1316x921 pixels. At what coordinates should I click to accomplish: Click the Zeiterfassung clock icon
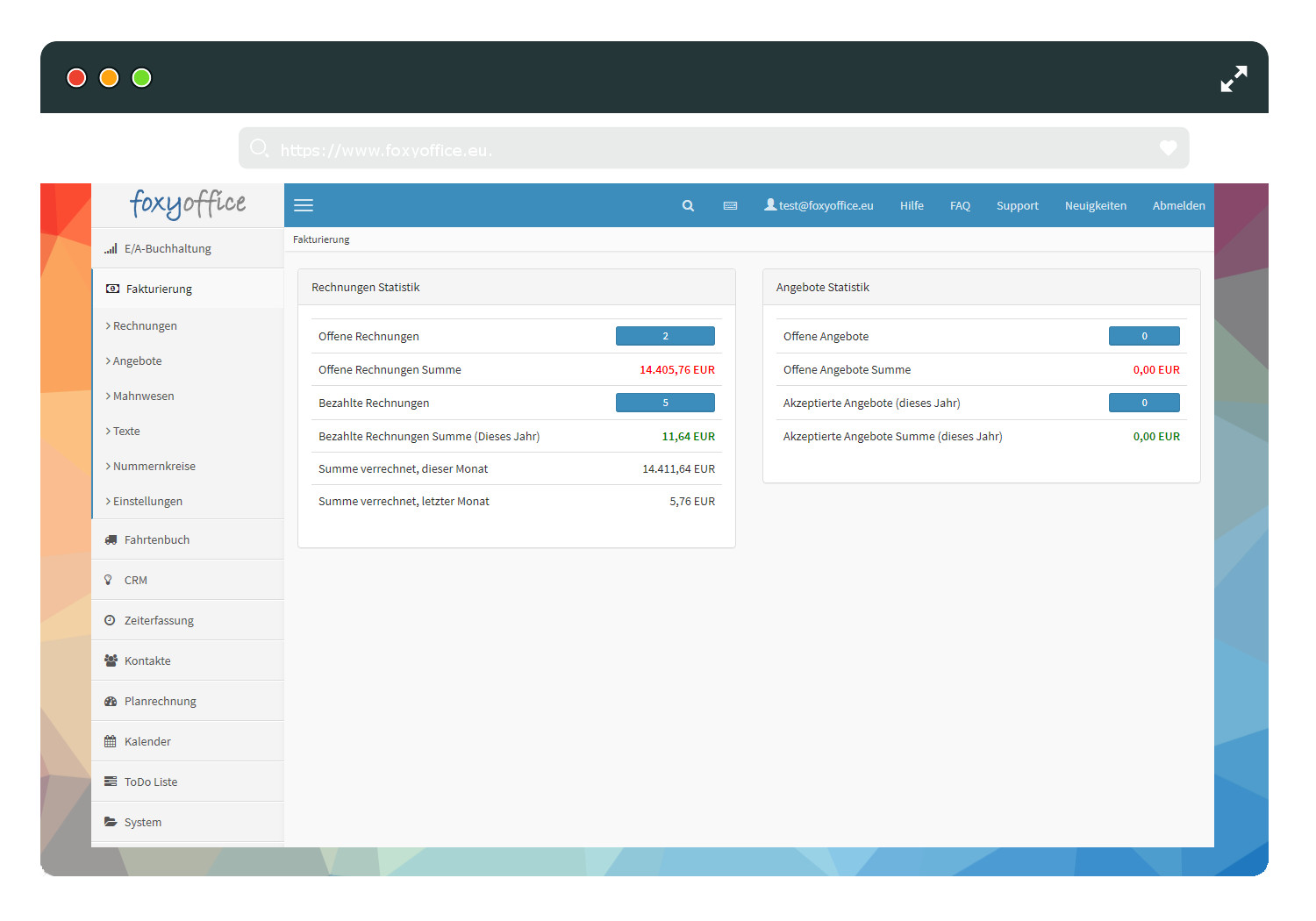[x=110, y=621]
